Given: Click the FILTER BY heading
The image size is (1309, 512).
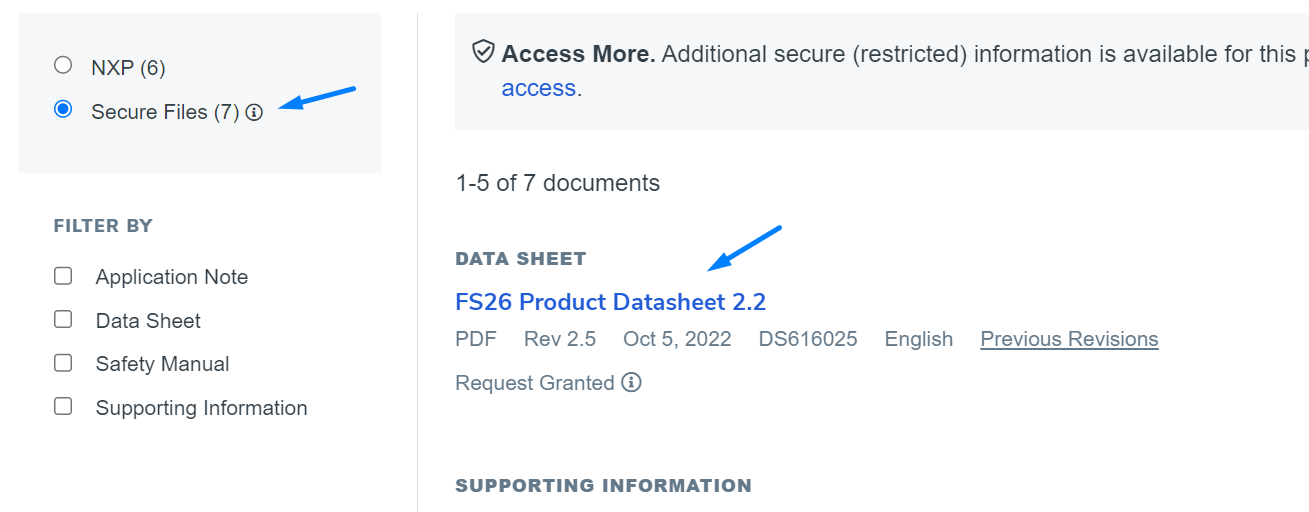Looking at the screenshot, I should tap(103, 226).
